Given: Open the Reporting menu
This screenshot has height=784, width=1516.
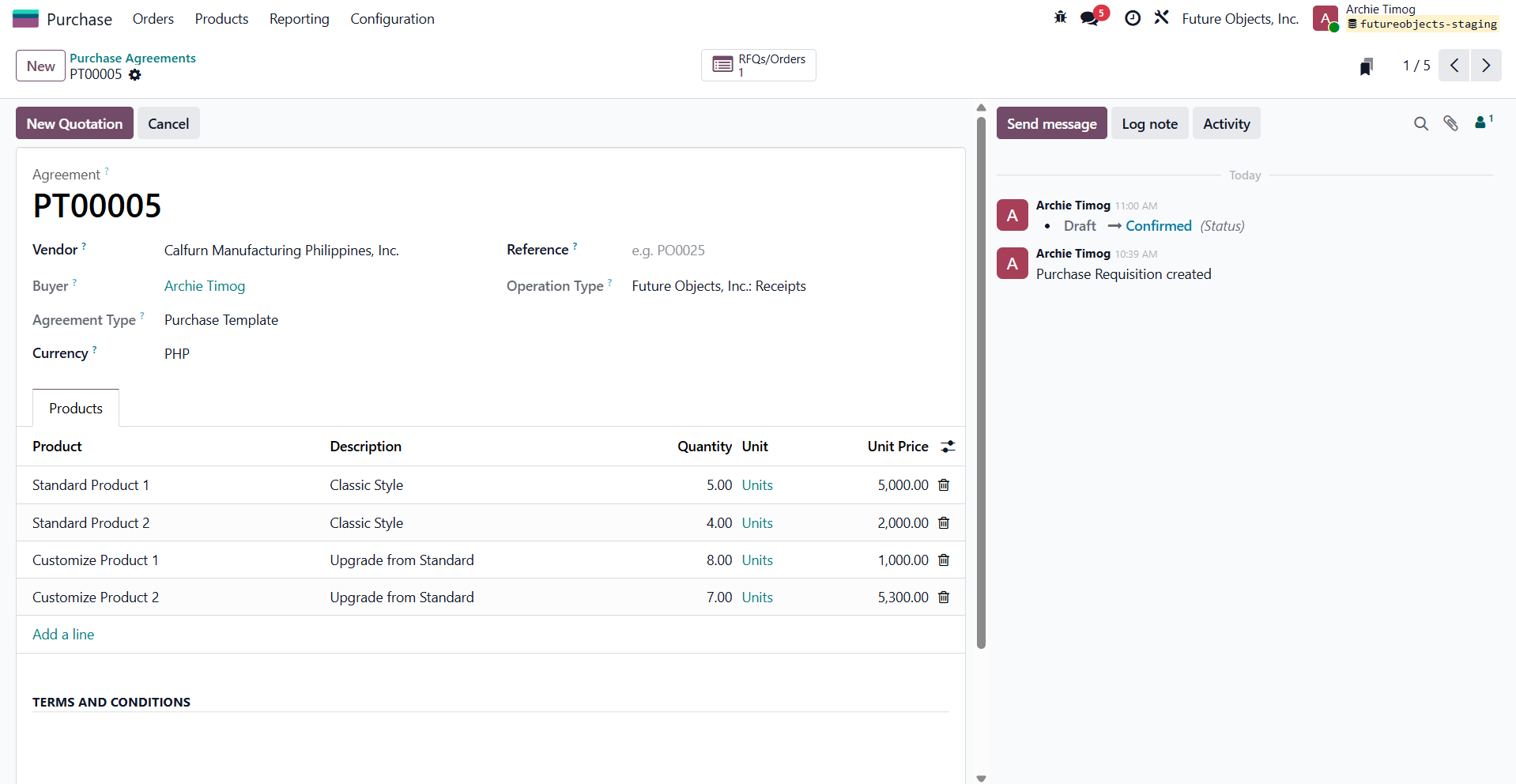Looking at the screenshot, I should point(299,19).
